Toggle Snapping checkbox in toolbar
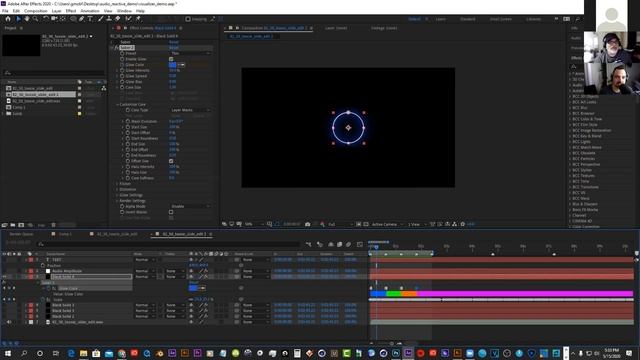The image size is (640, 360). [x=188, y=19]
